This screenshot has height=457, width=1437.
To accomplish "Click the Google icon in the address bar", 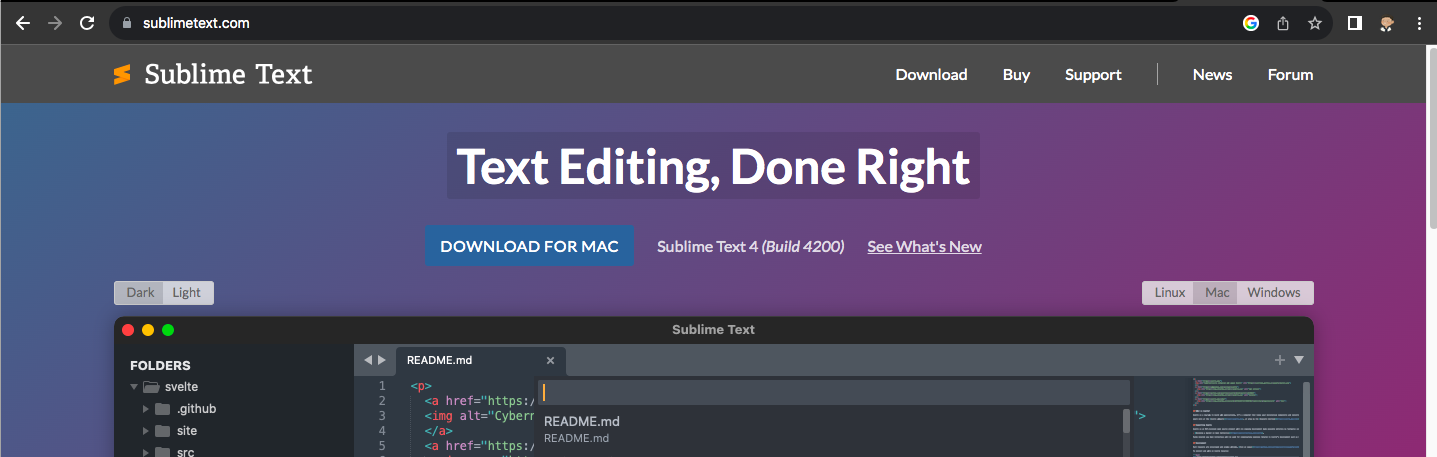I will 1251,23.
